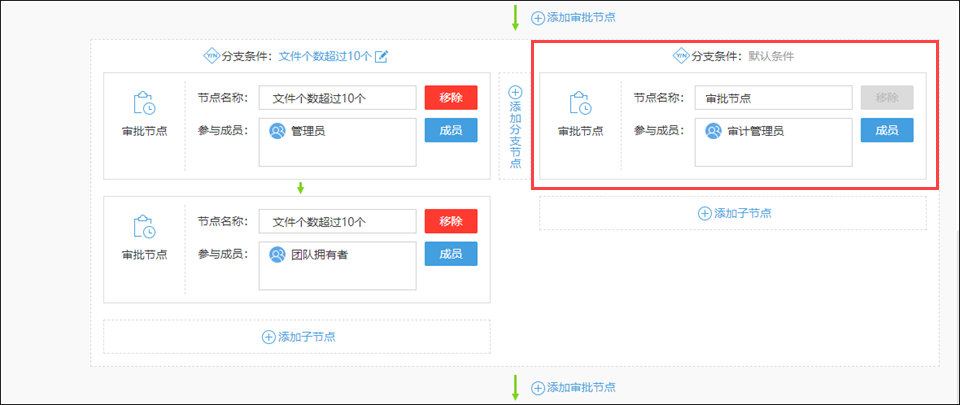Click 参与成员 label in 管理员 card
The image size is (960, 405).
[222, 130]
